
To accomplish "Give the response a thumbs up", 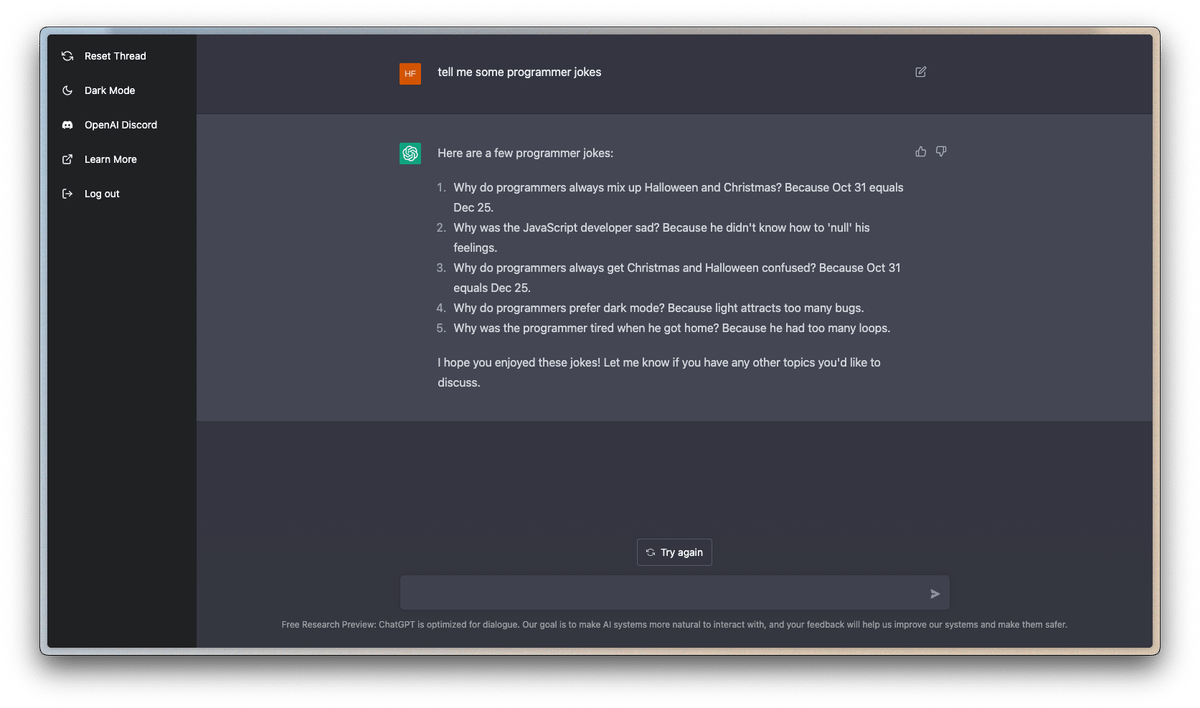I will click(921, 152).
